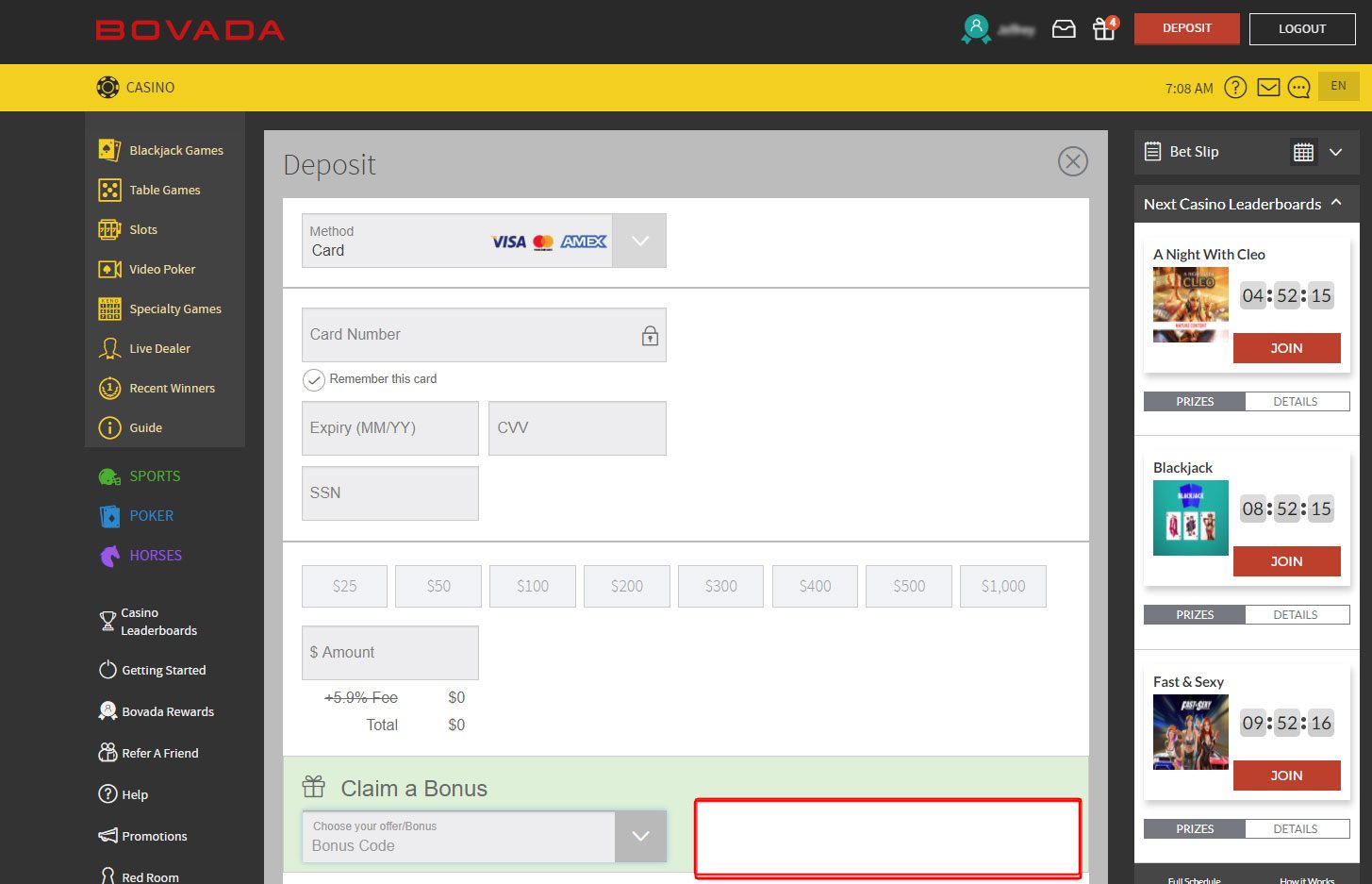
Task: Open the Help link in sidebar
Action: [135, 794]
